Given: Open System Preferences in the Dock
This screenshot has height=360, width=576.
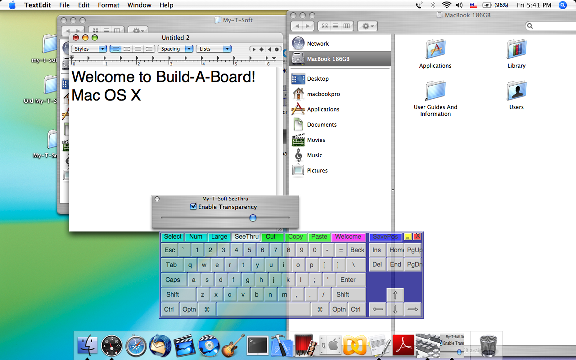Looking at the screenshot, I should 330,346.
